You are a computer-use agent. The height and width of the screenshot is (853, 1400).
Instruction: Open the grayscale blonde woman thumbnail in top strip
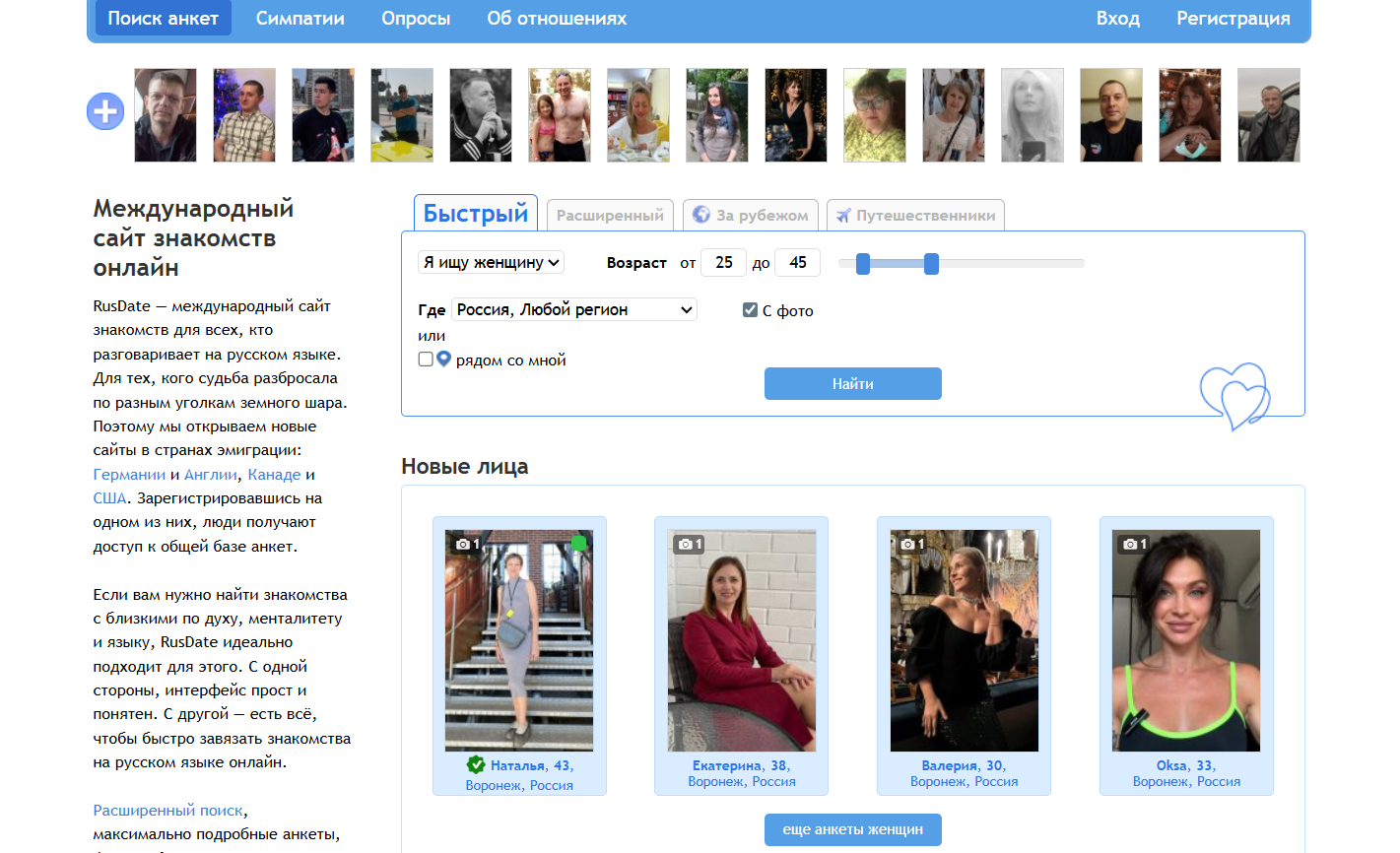(1033, 115)
